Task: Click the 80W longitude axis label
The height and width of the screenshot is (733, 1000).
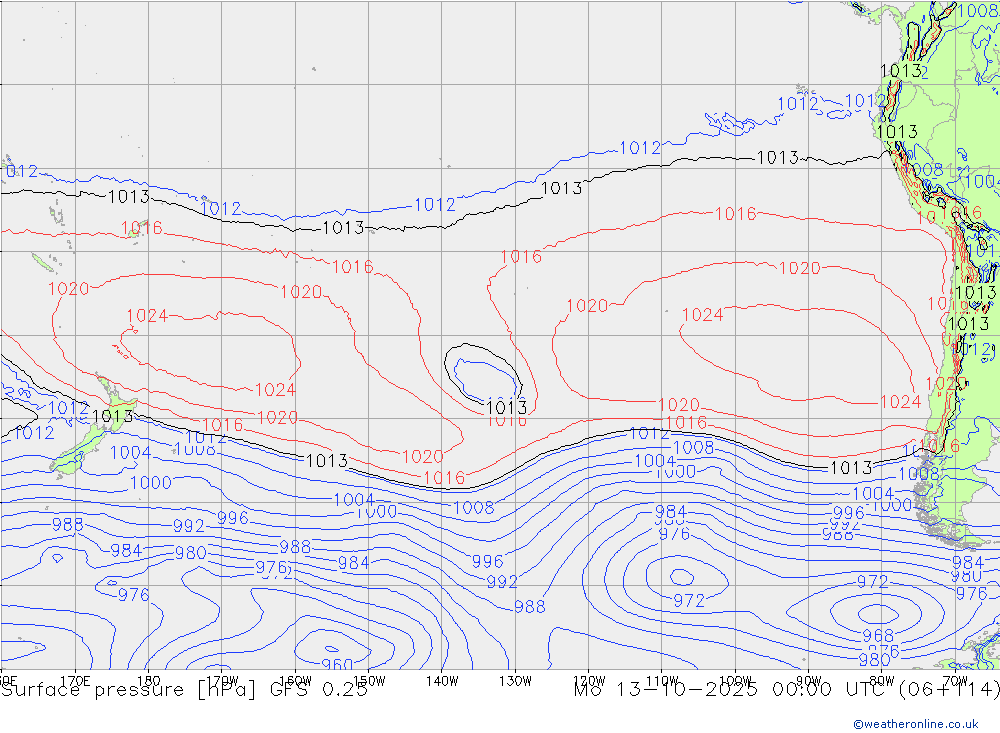Action: (x=882, y=681)
